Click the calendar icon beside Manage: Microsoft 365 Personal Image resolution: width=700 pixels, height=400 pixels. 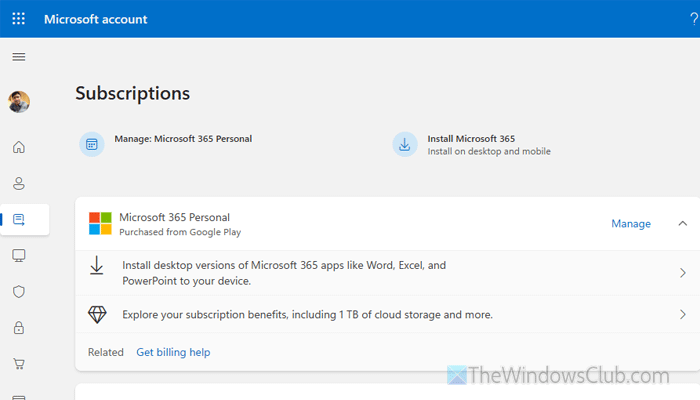click(92, 144)
